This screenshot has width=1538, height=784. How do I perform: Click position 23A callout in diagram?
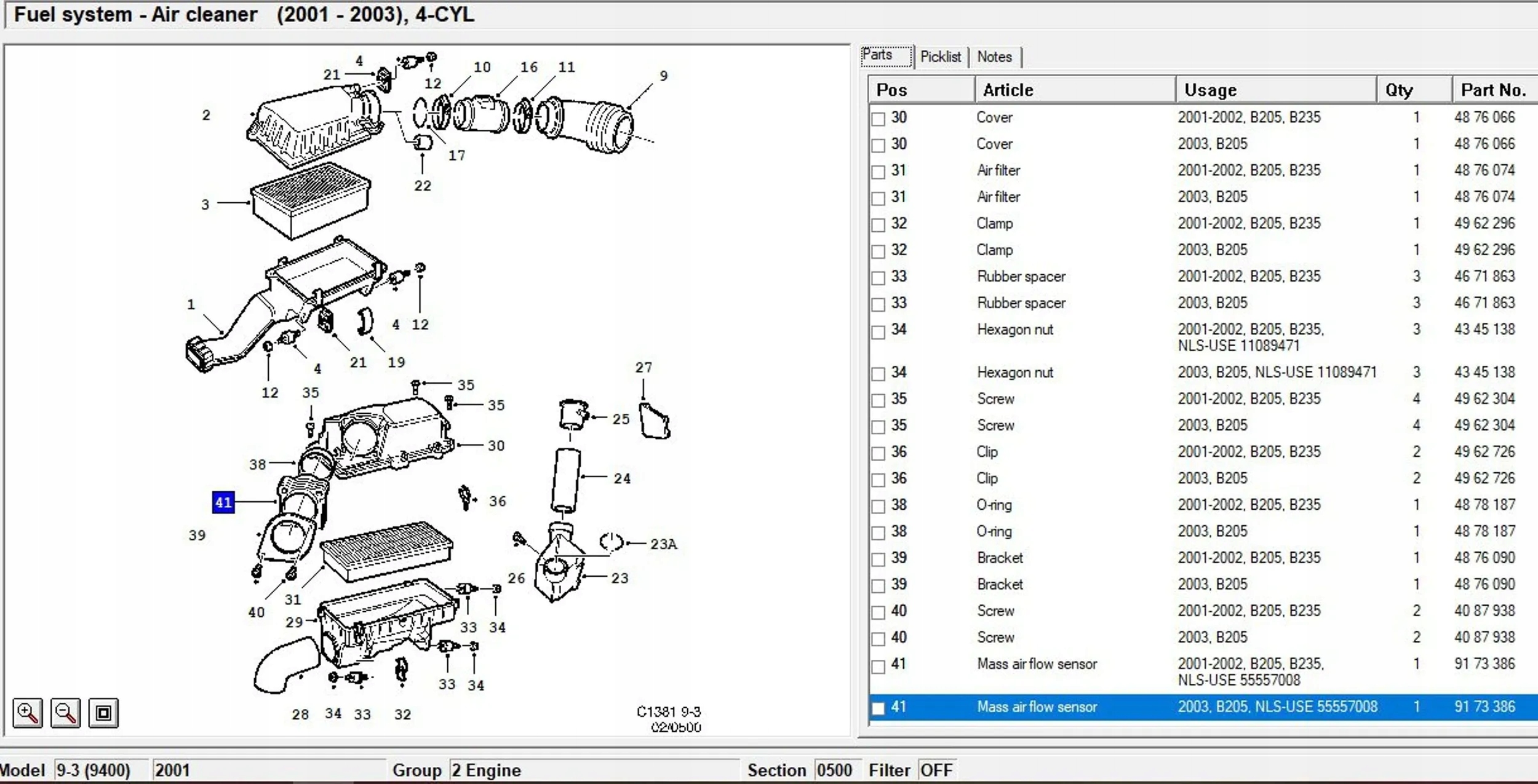coord(663,544)
